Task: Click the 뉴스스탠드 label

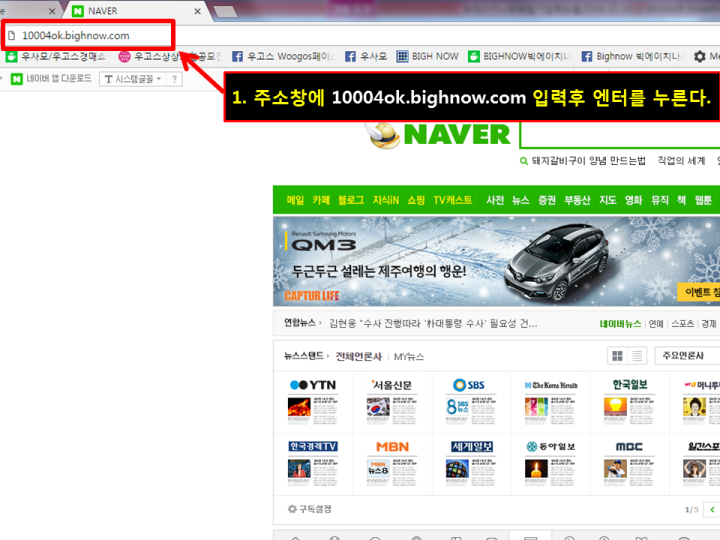Action: pos(304,356)
